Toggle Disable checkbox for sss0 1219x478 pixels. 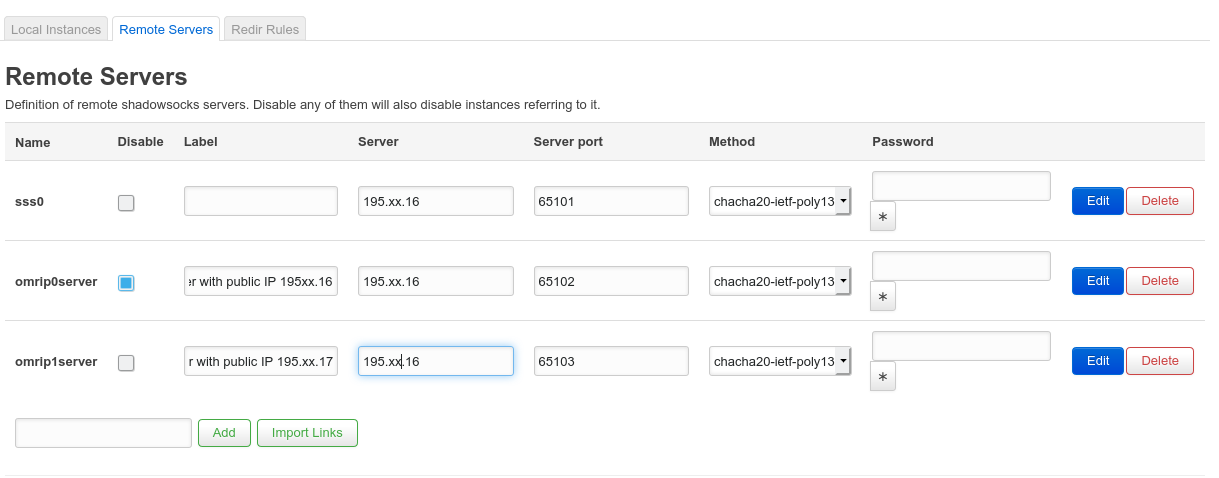click(x=126, y=203)
